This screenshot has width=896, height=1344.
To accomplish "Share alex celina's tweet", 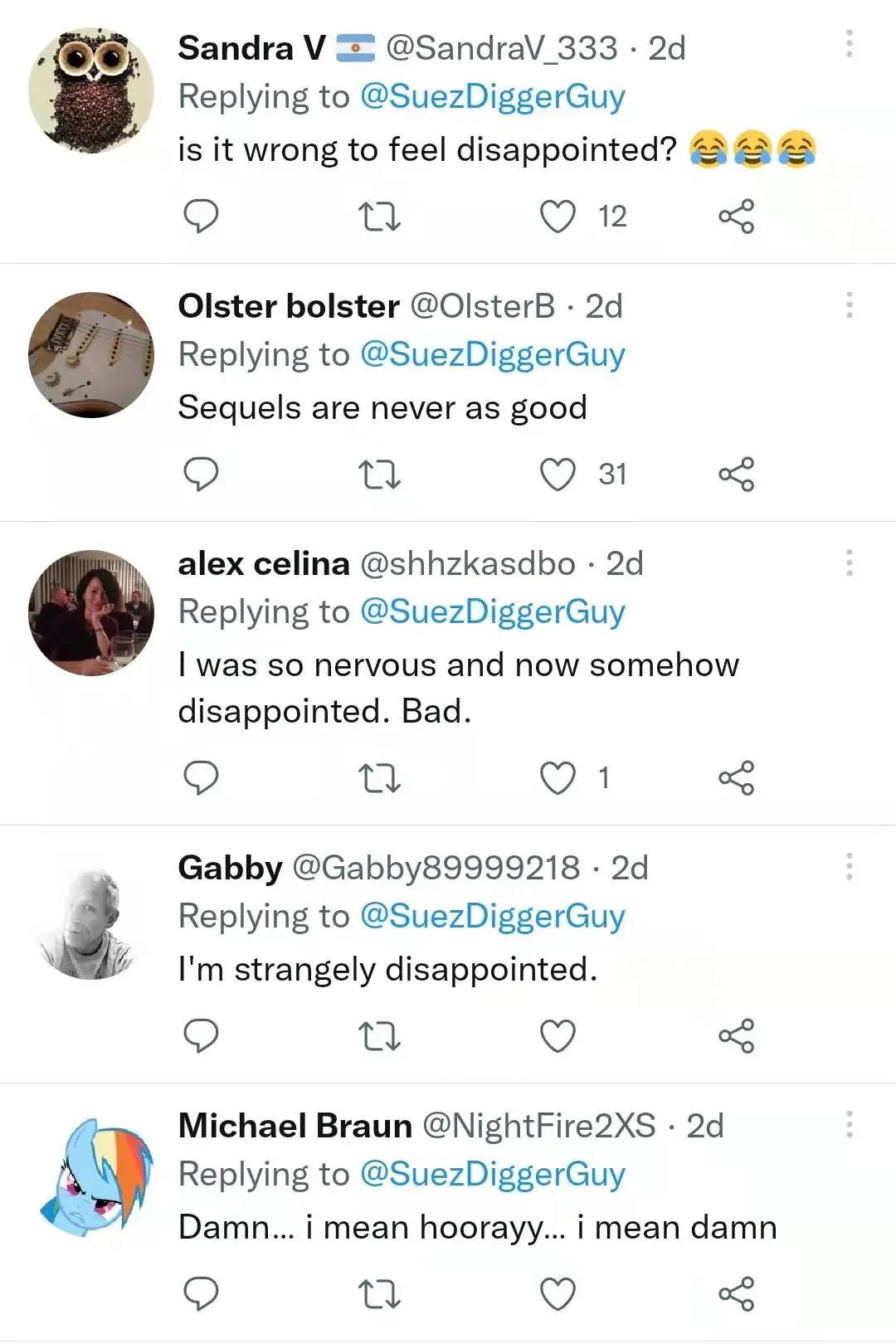I will coord(736,778).
